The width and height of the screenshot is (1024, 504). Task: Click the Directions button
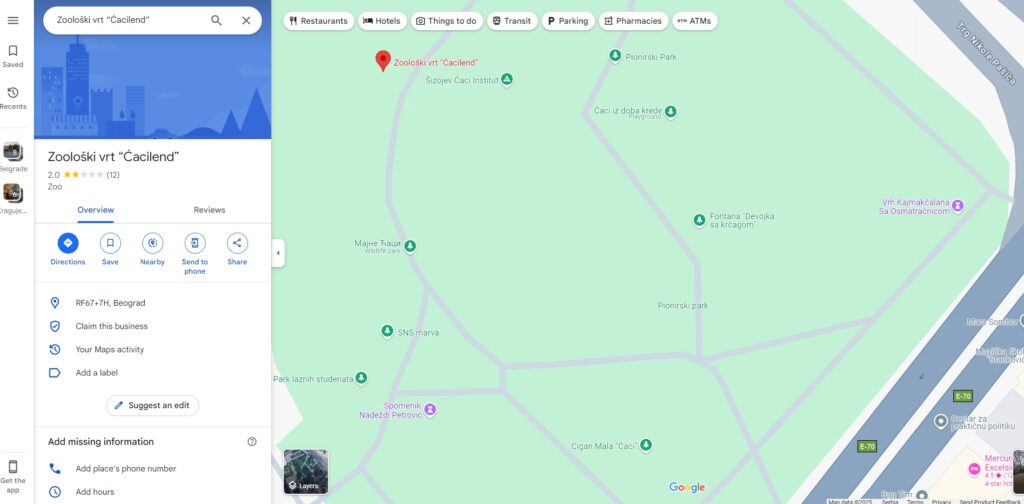68,243
